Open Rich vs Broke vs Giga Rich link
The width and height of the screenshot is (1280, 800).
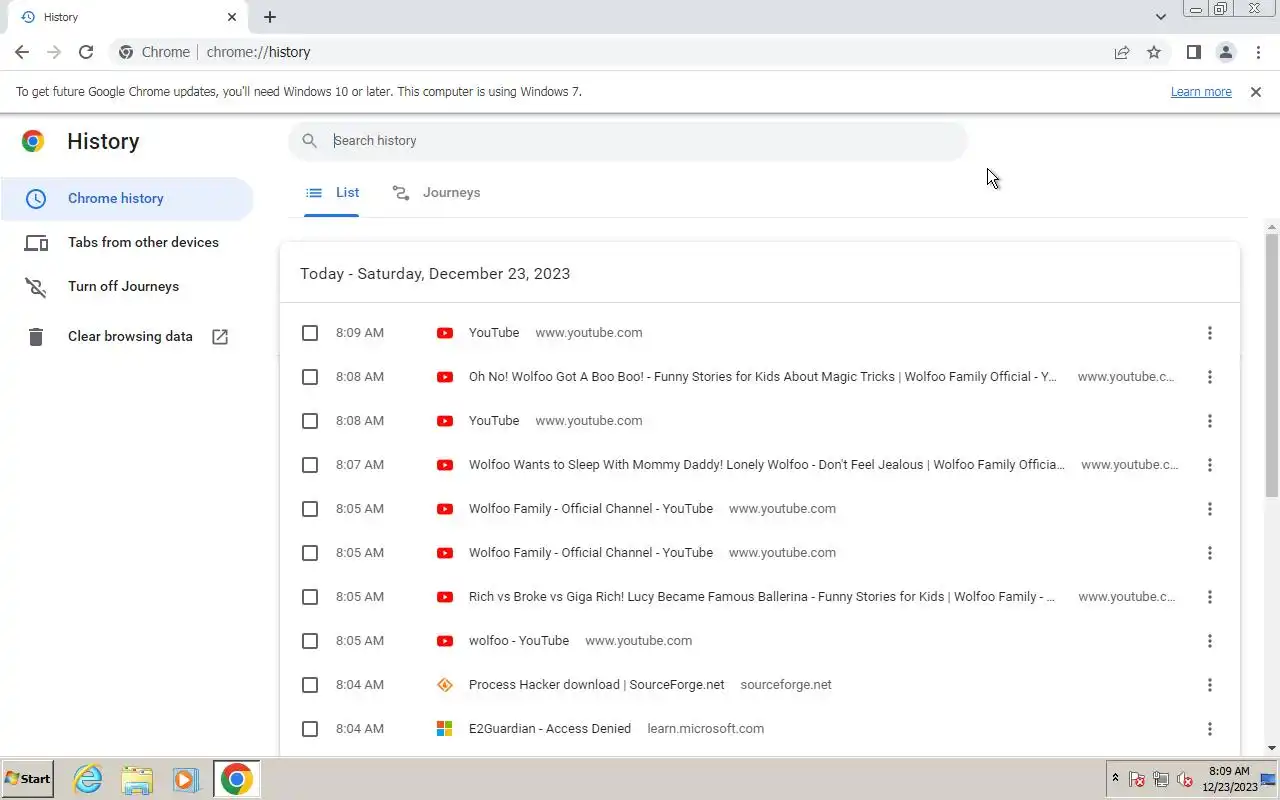[762, 597]
